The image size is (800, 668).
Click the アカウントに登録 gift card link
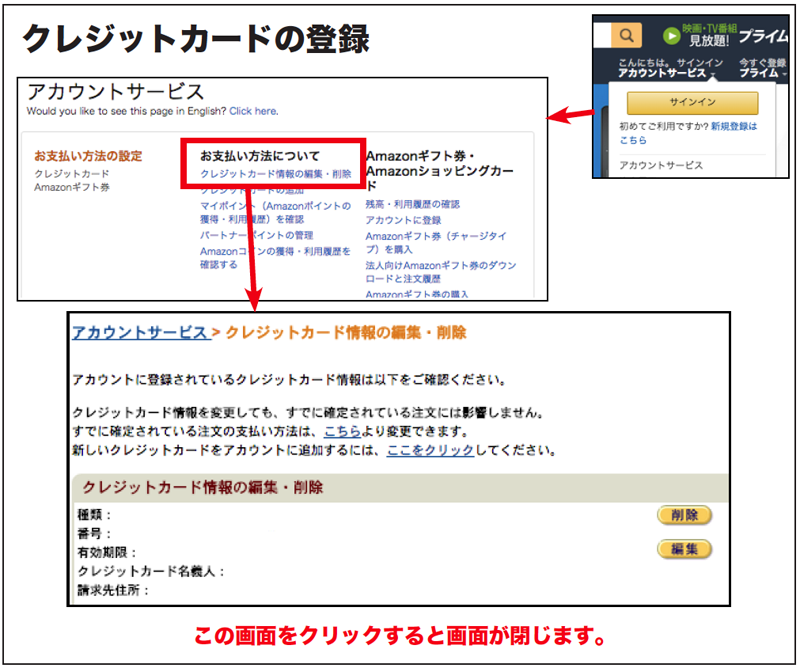click(403, 220)
